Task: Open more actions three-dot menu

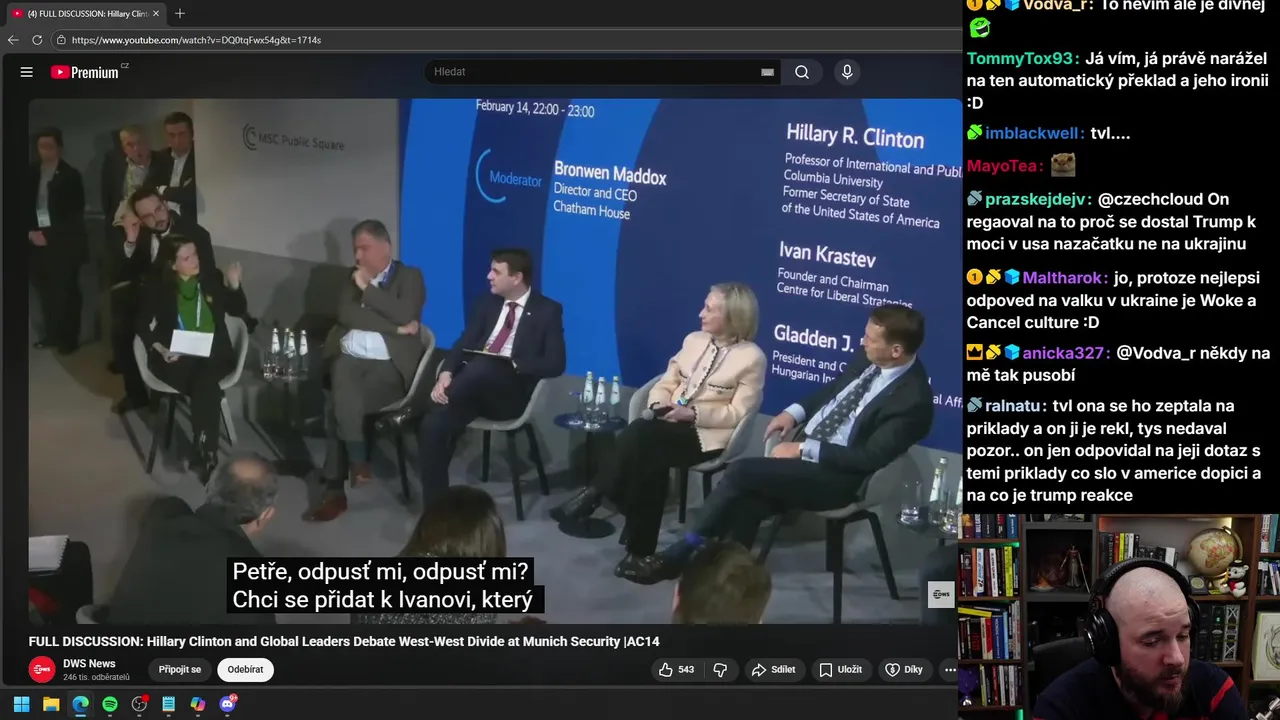Action: click(950, 669)
